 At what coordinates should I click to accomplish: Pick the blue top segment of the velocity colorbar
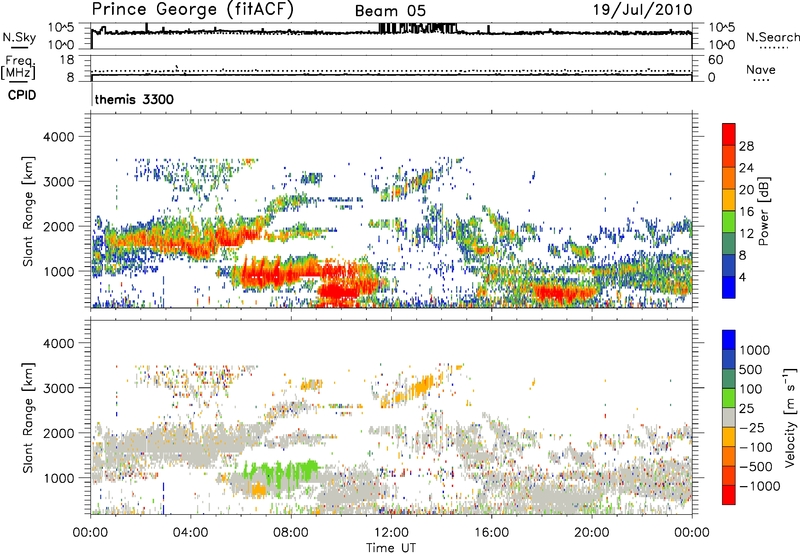729,340
